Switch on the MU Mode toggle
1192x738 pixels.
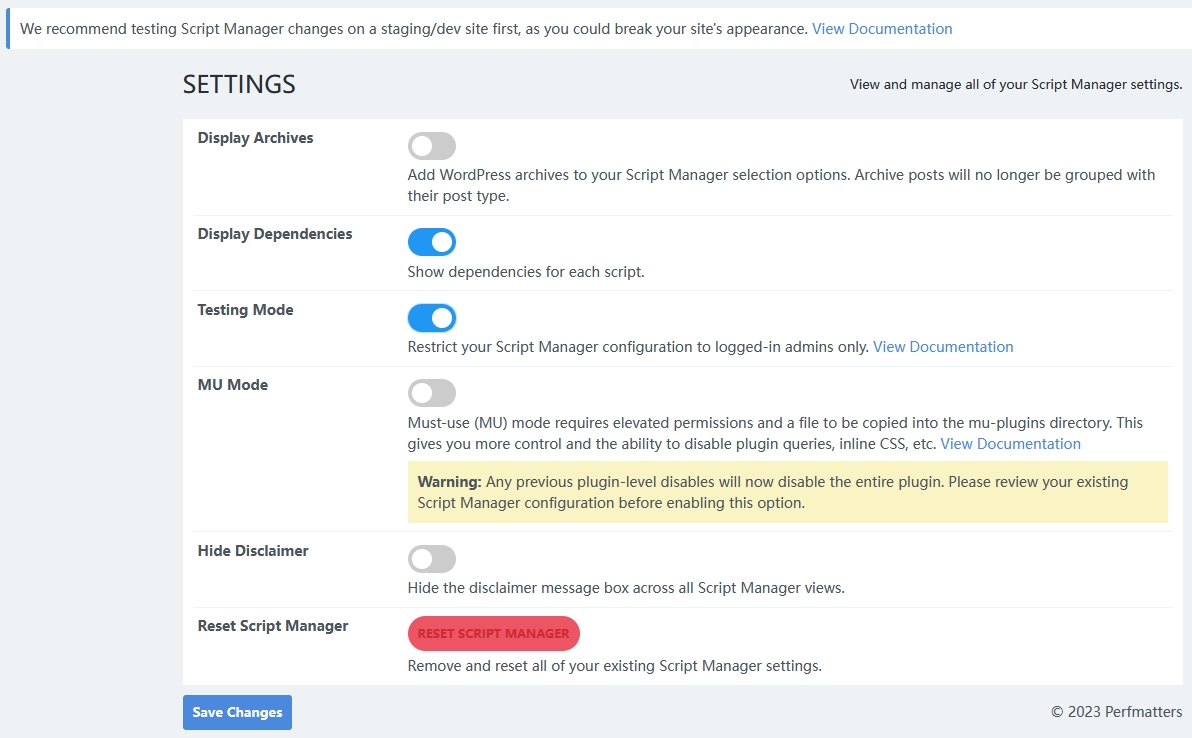tap(431, 393)
